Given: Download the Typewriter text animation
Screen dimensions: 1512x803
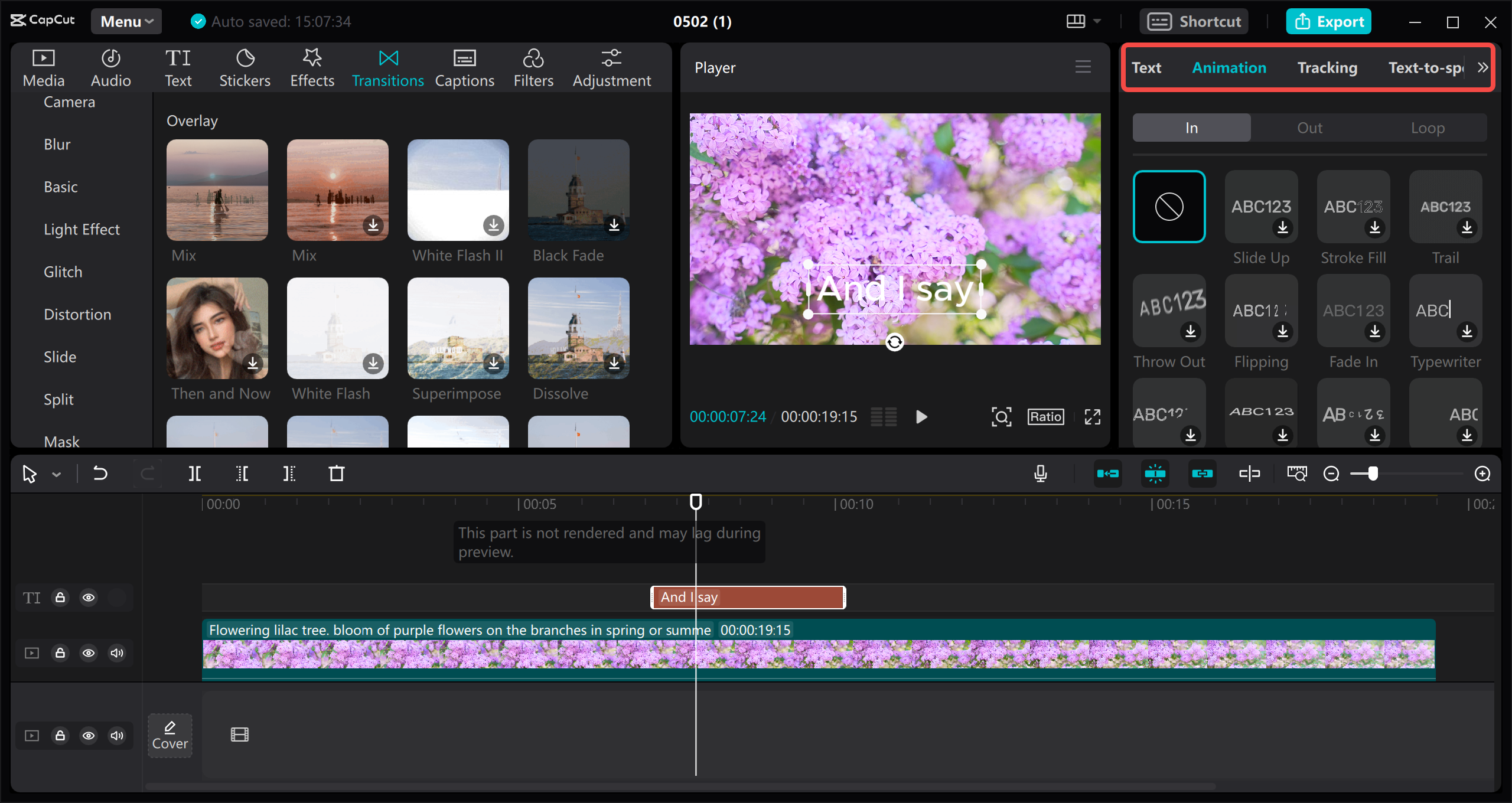Looking at the screenshot, I should click(1467, 331).
